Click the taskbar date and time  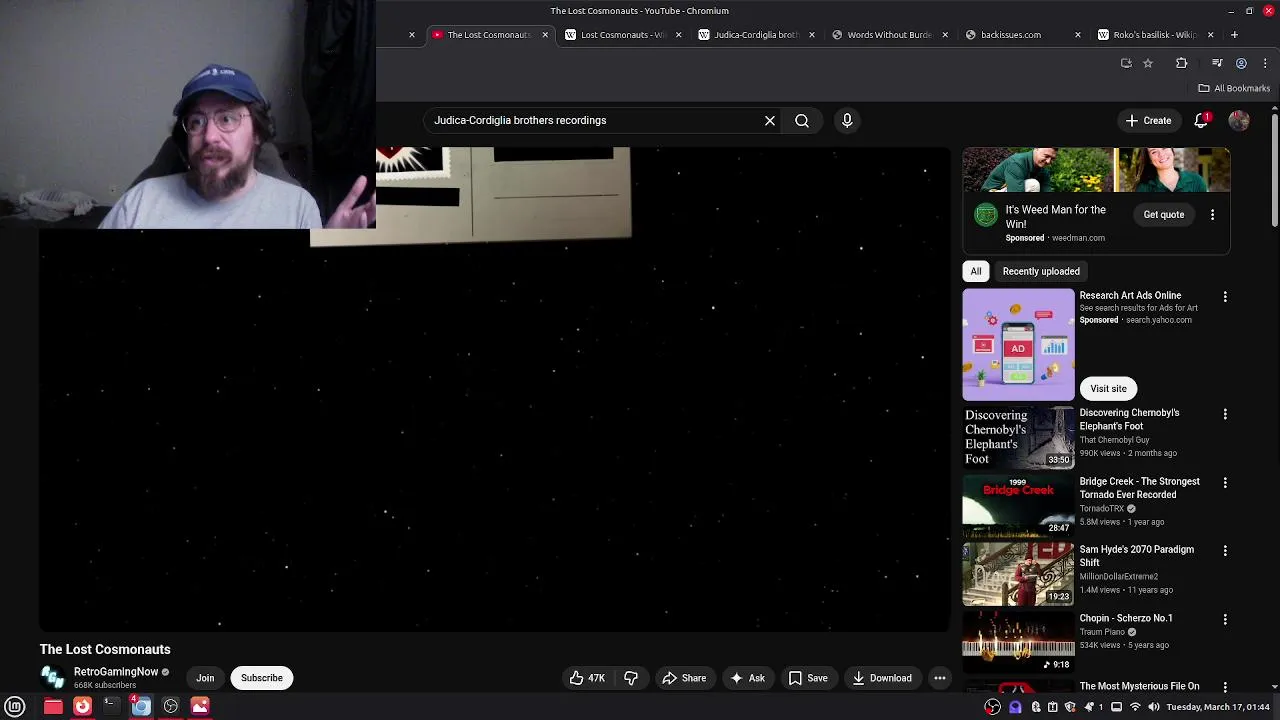[x=1217, y=707]
